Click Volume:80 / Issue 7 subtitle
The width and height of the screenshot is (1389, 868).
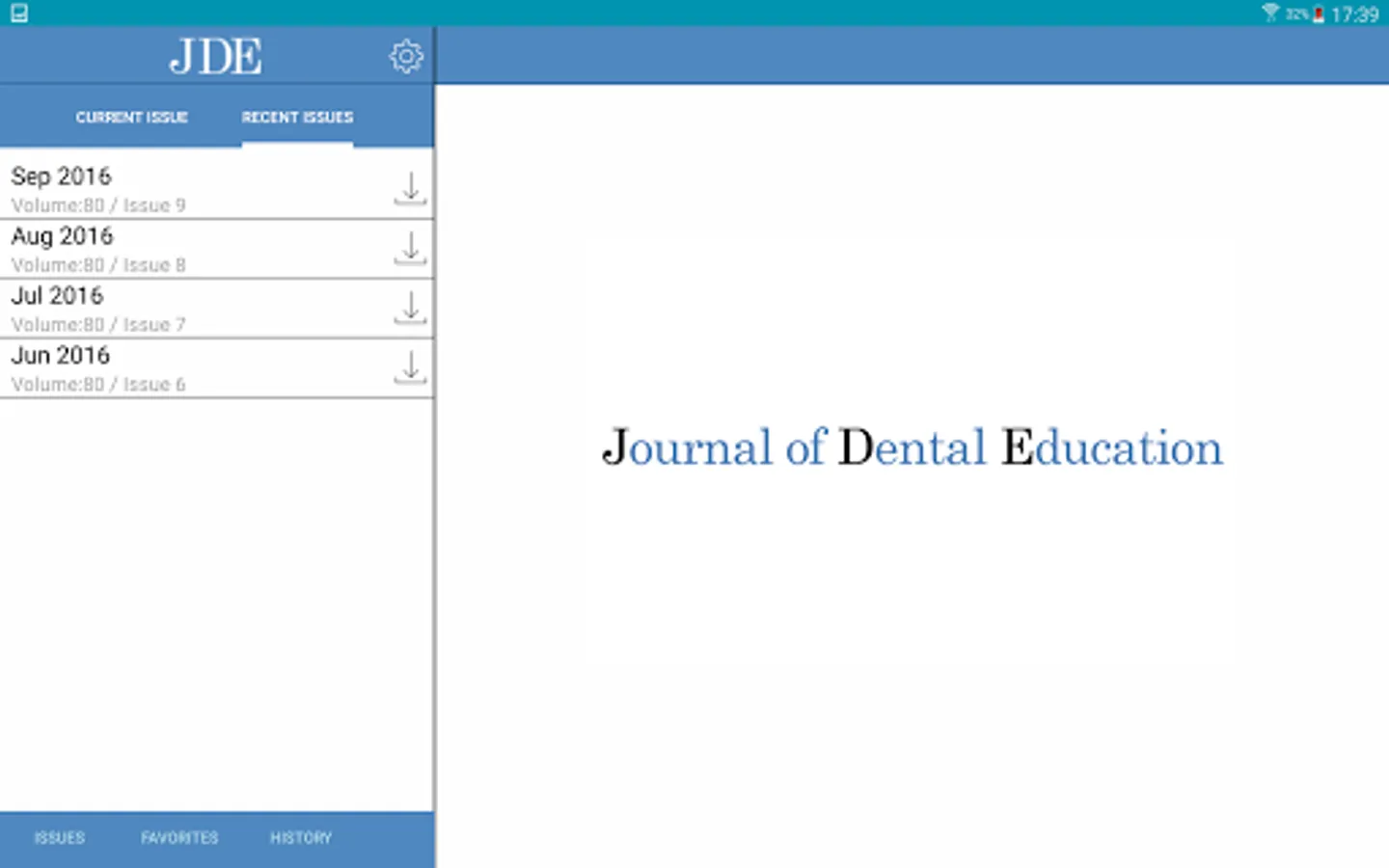click(x=98, y=325)
